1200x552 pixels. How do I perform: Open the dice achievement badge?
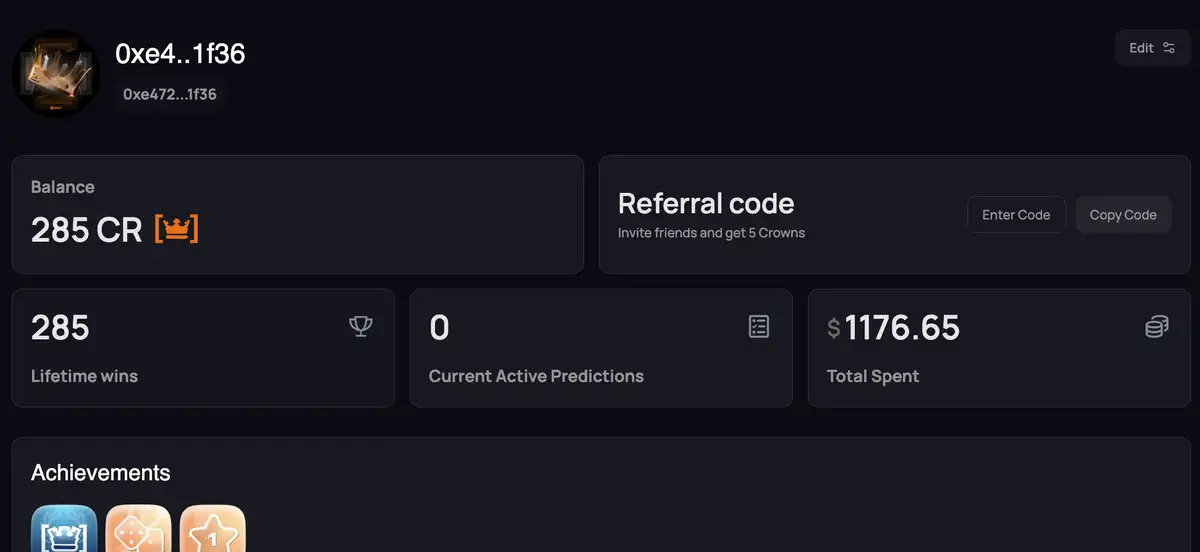click(138, 530)
